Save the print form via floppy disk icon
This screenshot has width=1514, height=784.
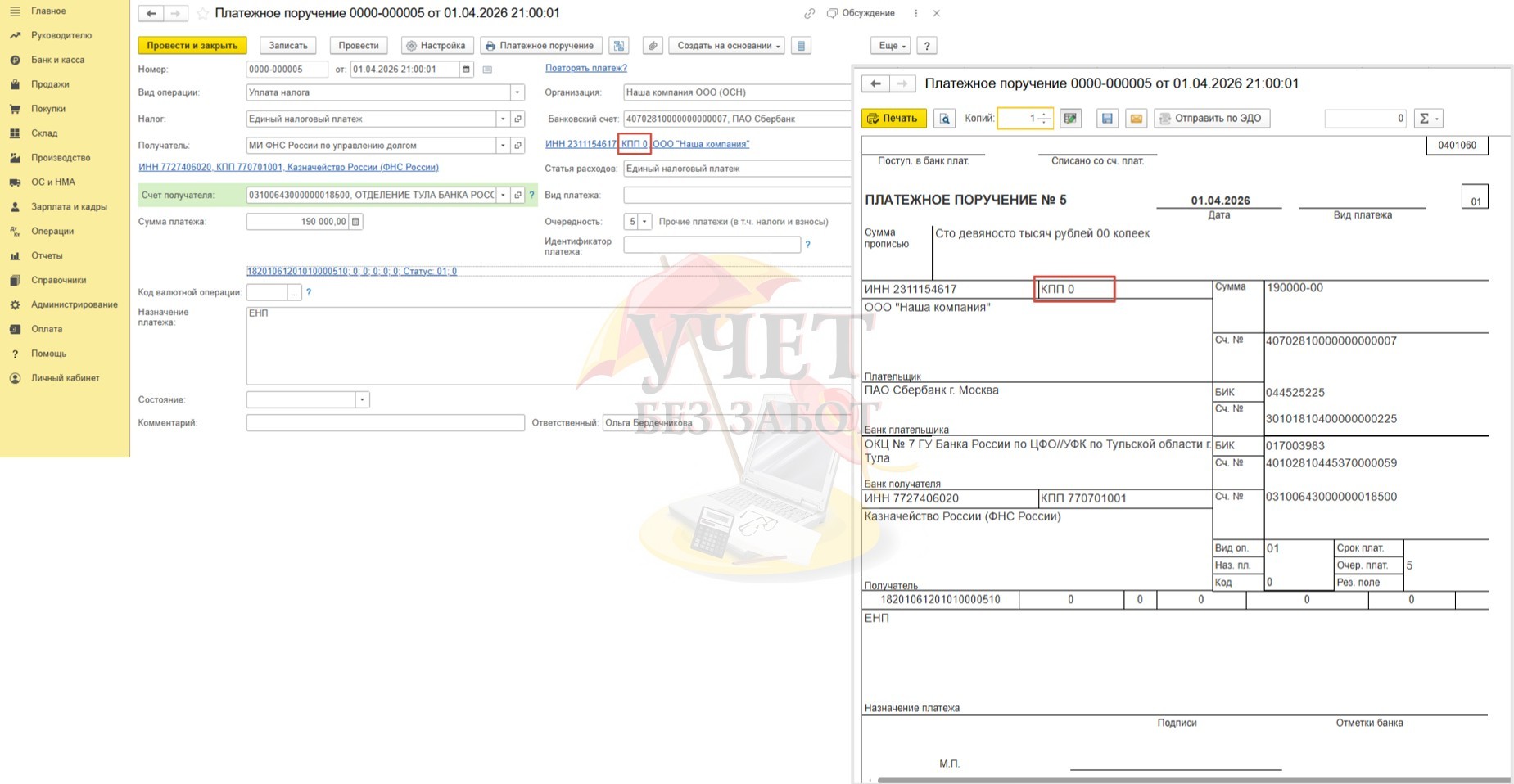[1107, 119]
